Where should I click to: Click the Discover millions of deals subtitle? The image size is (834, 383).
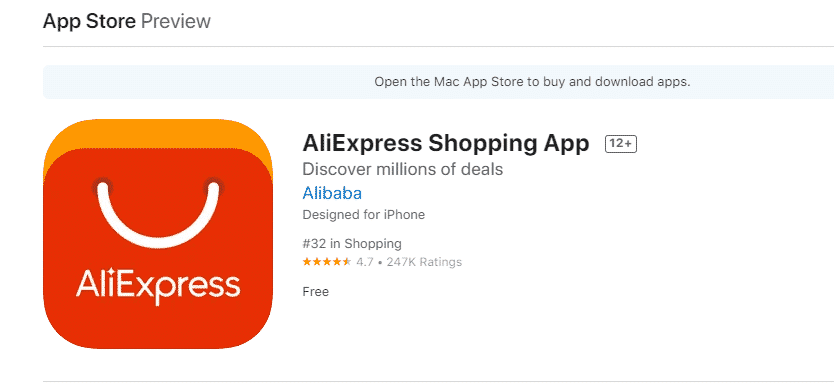403,170
